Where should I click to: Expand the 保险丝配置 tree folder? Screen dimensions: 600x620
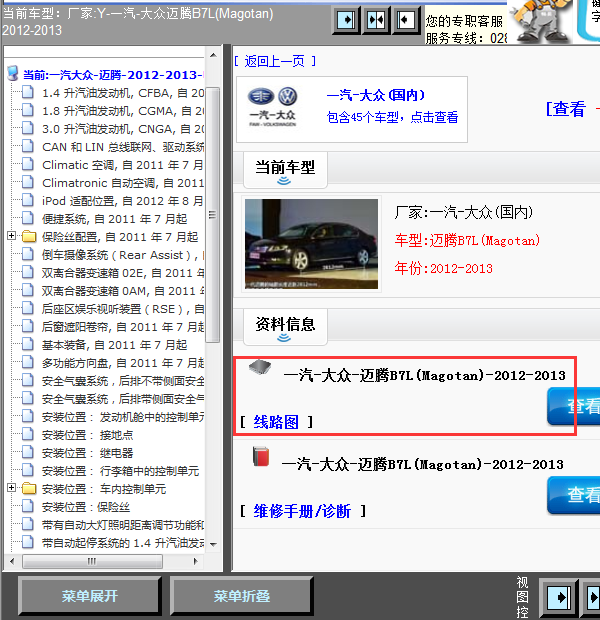(11, 236)
